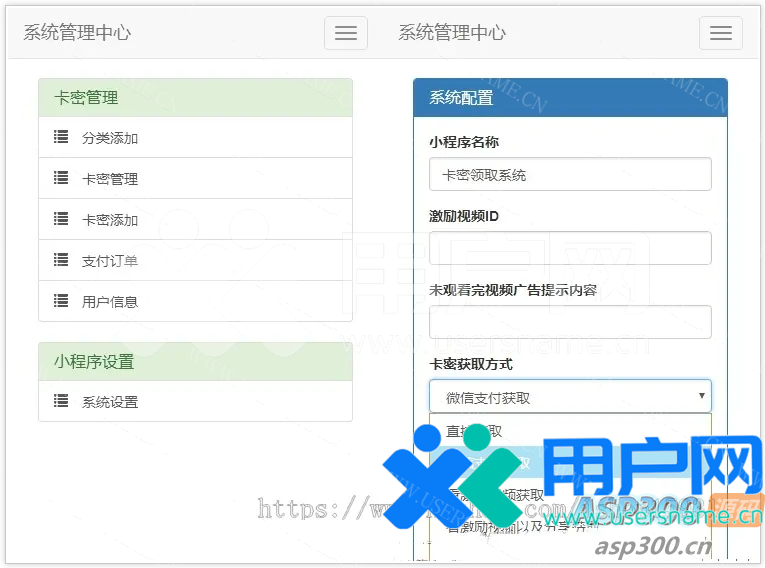Click the list icon beside 卡密管理 item
This screenshot has height=568, width=765.
click(x=61, y=178)
